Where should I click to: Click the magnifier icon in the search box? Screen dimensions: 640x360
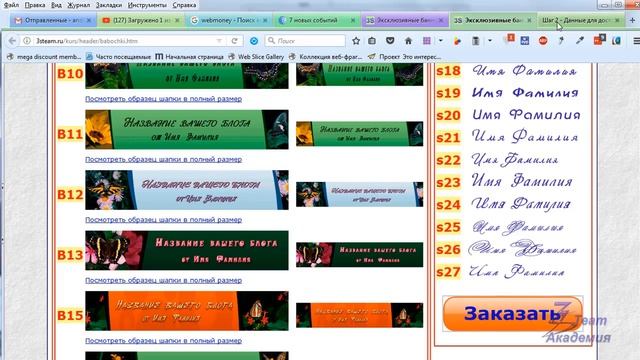271,40
